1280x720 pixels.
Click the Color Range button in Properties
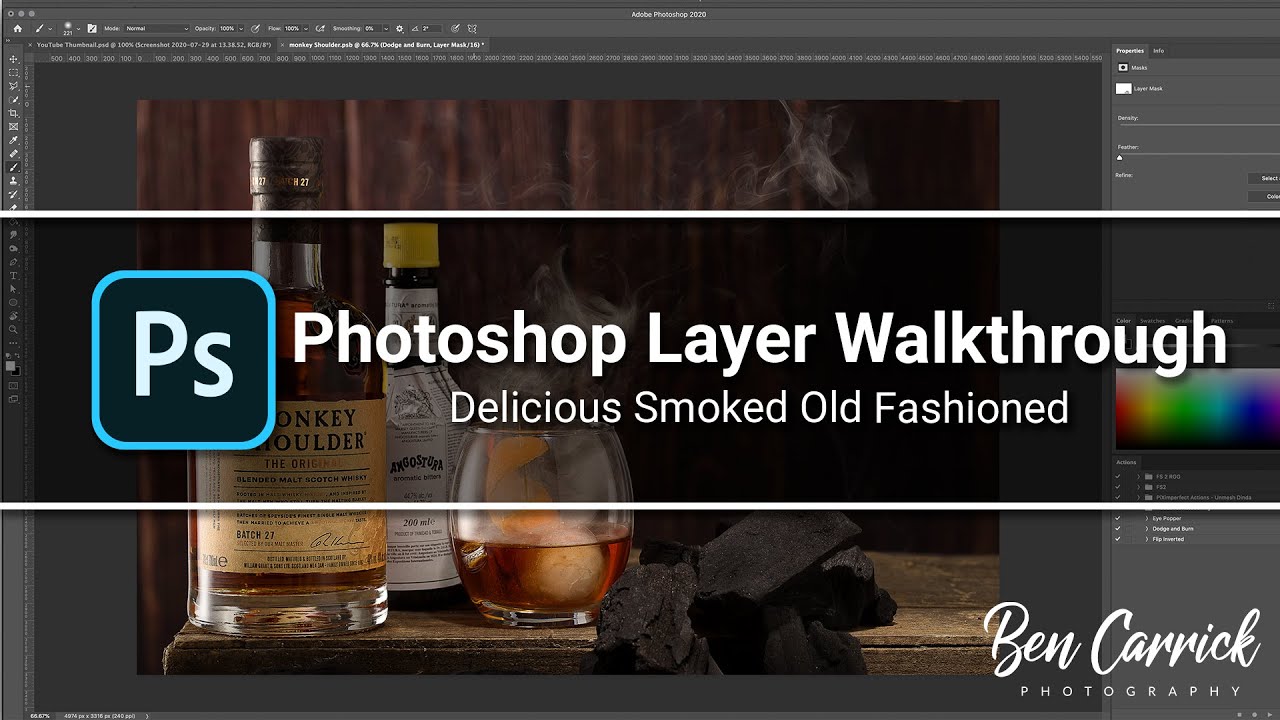(1264, 196)
